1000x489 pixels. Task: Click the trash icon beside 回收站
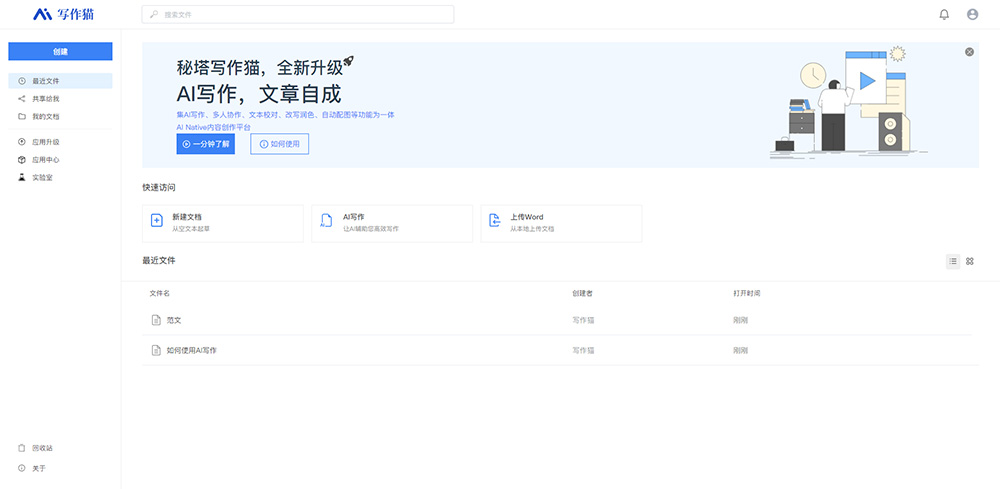pyautogui.click(x=22, y=448)
